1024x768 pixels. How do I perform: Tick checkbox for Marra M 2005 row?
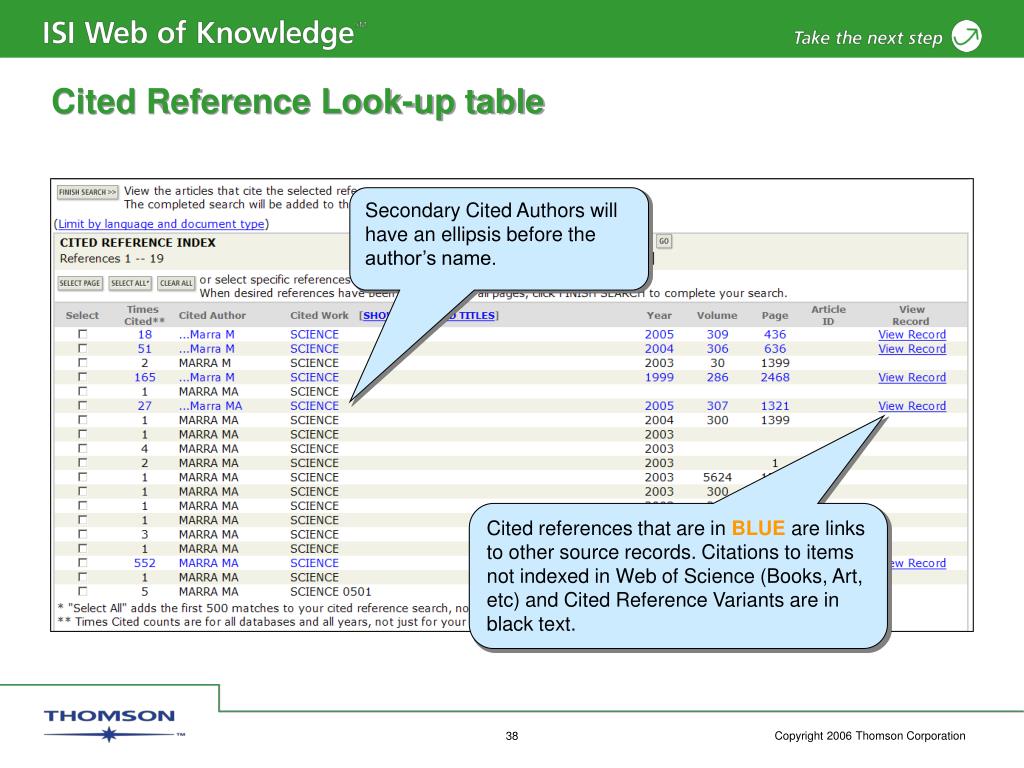point(82,334)
